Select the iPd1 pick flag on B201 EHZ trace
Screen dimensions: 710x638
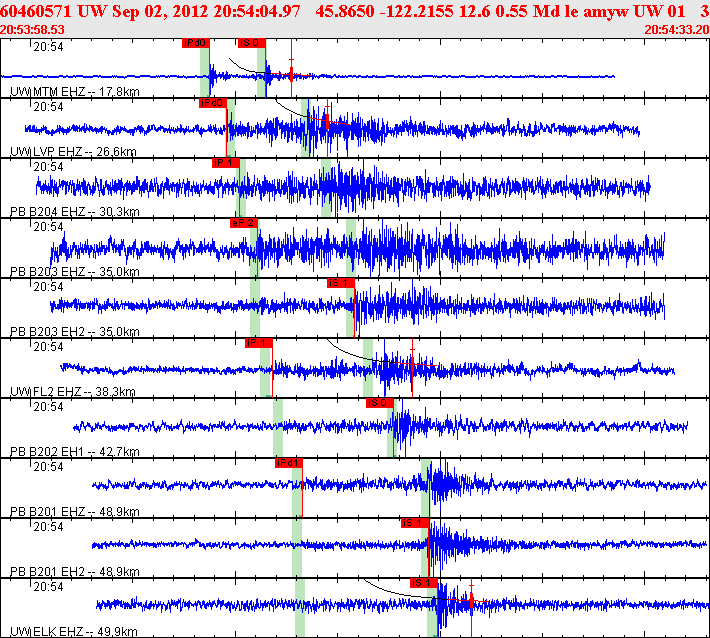[x=289, y=463]
